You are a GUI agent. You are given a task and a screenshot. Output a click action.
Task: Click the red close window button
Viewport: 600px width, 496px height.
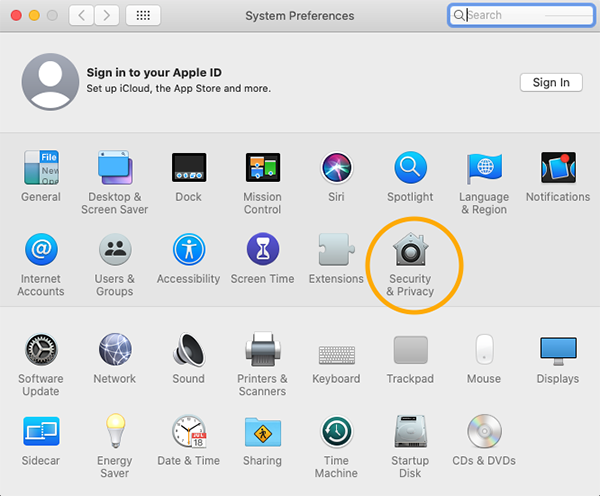[x=16, y=15]
